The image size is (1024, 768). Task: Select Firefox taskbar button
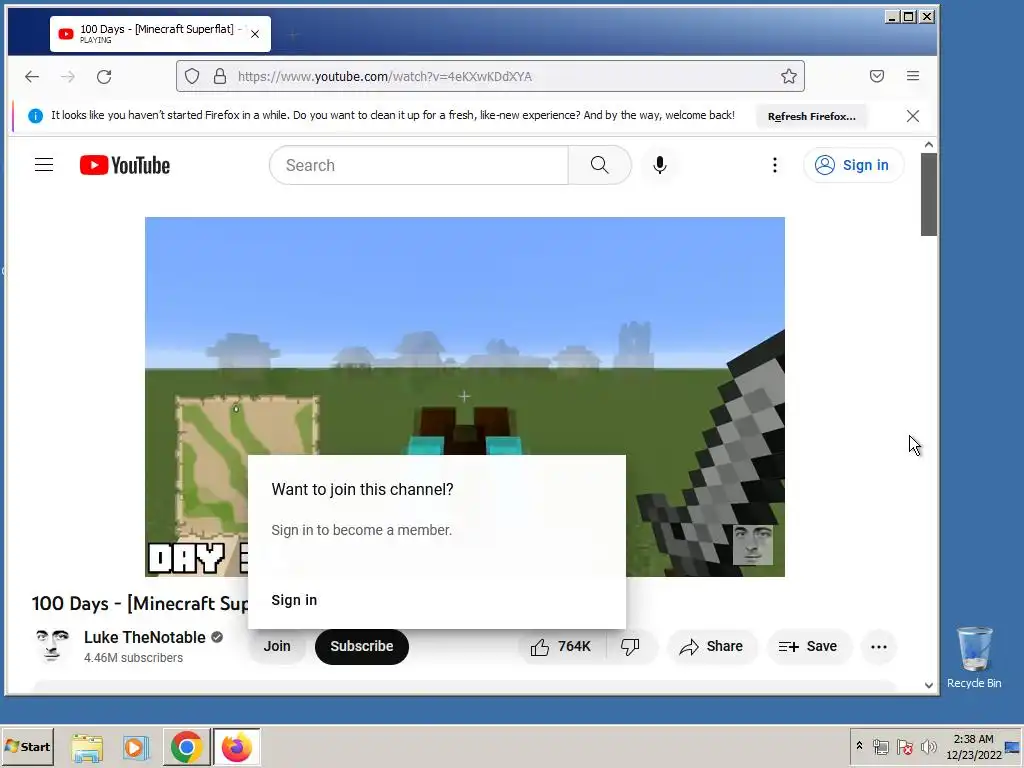click(236, 747)
